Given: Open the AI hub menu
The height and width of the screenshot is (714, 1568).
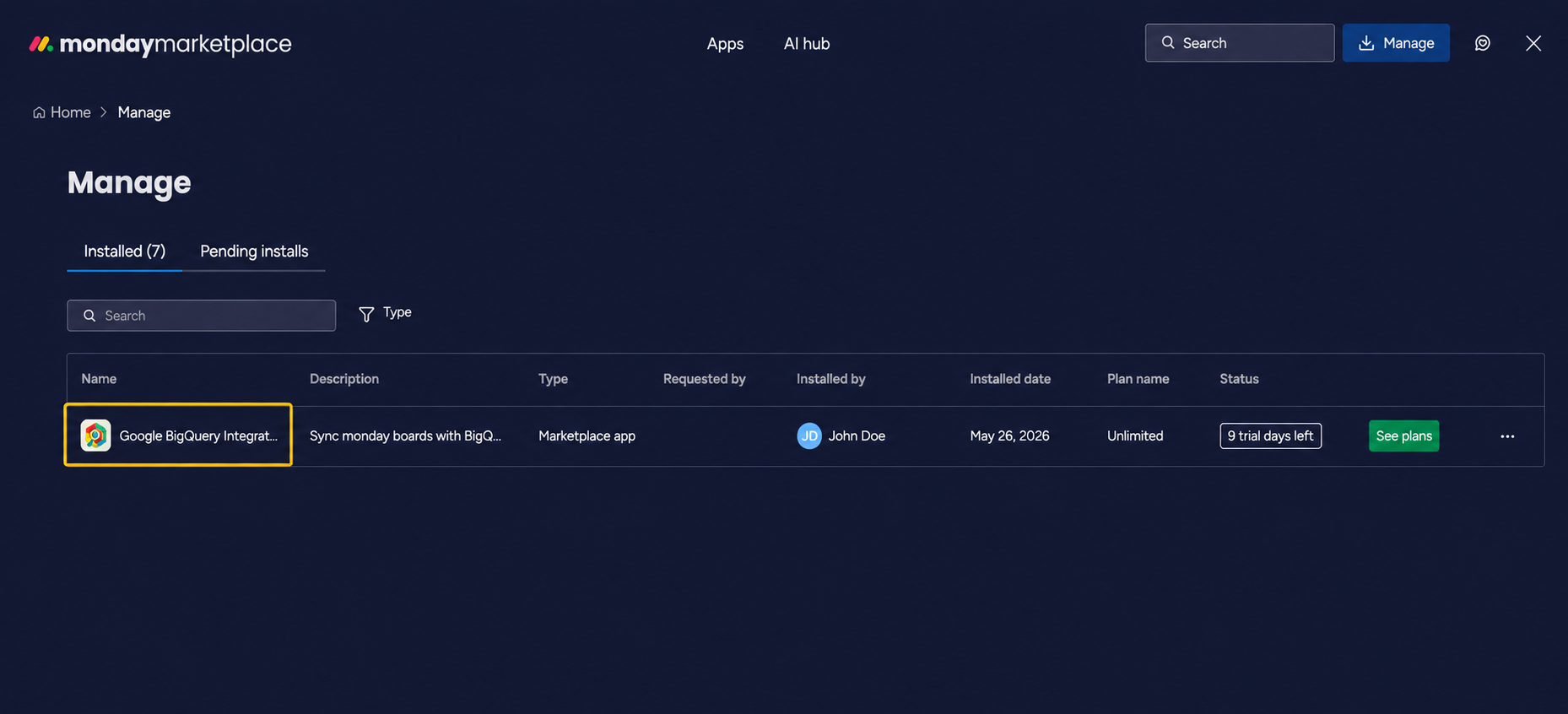Looking at the screenshot, I should (807, 44).
